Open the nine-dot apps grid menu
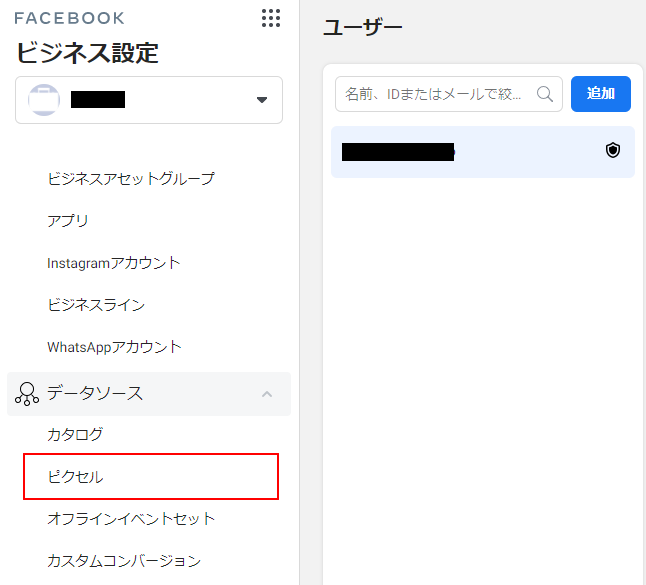This screenshot has height=585, width=646. pyautogui.click(x=270, y=18)
